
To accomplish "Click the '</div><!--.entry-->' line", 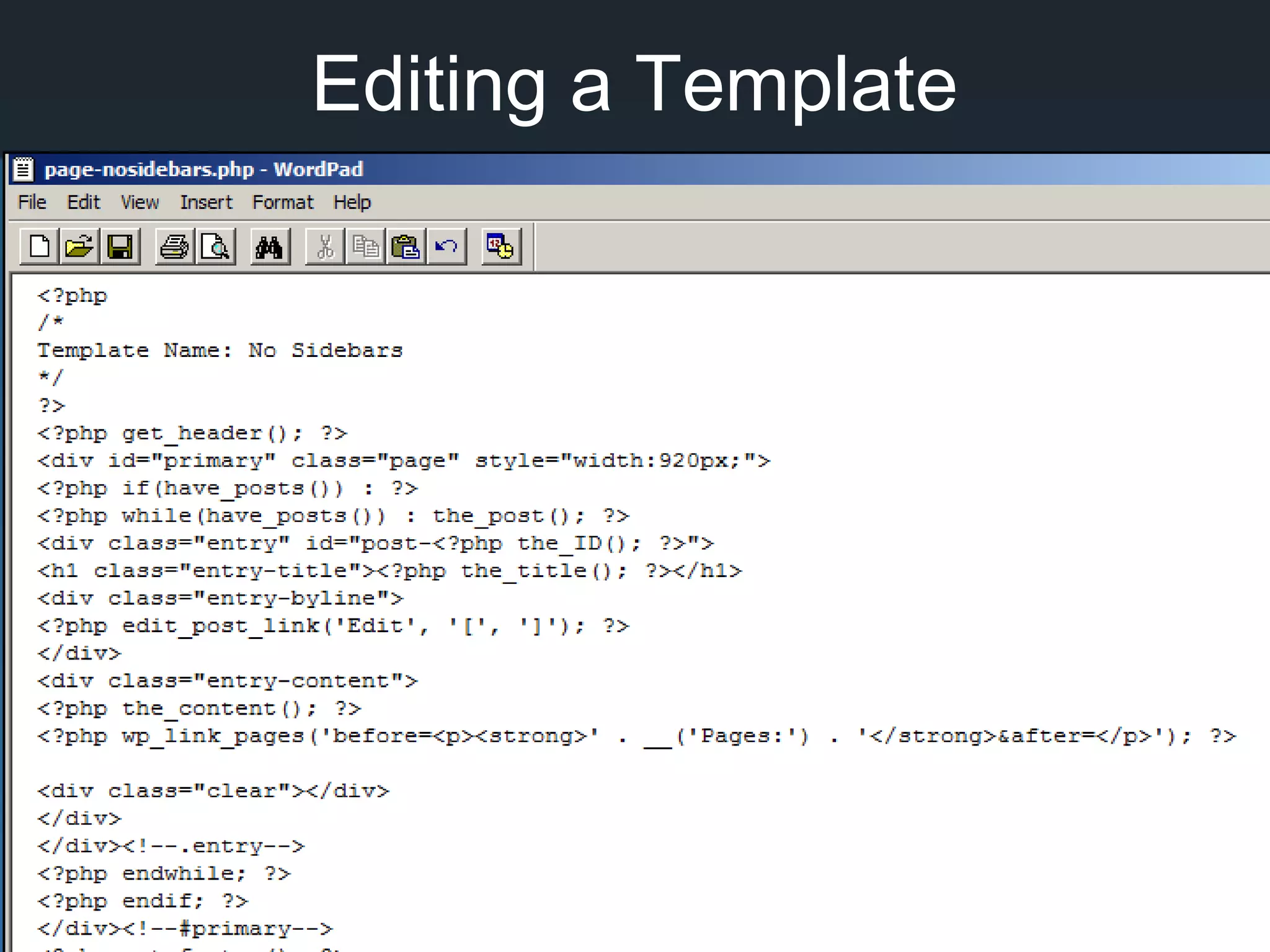I will pos(171,846).
